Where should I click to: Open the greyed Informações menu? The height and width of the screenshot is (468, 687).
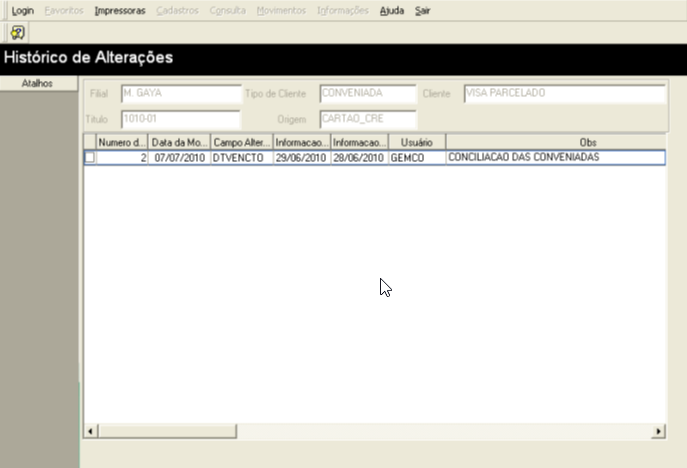pyautogui.click(x=343, y=11)
